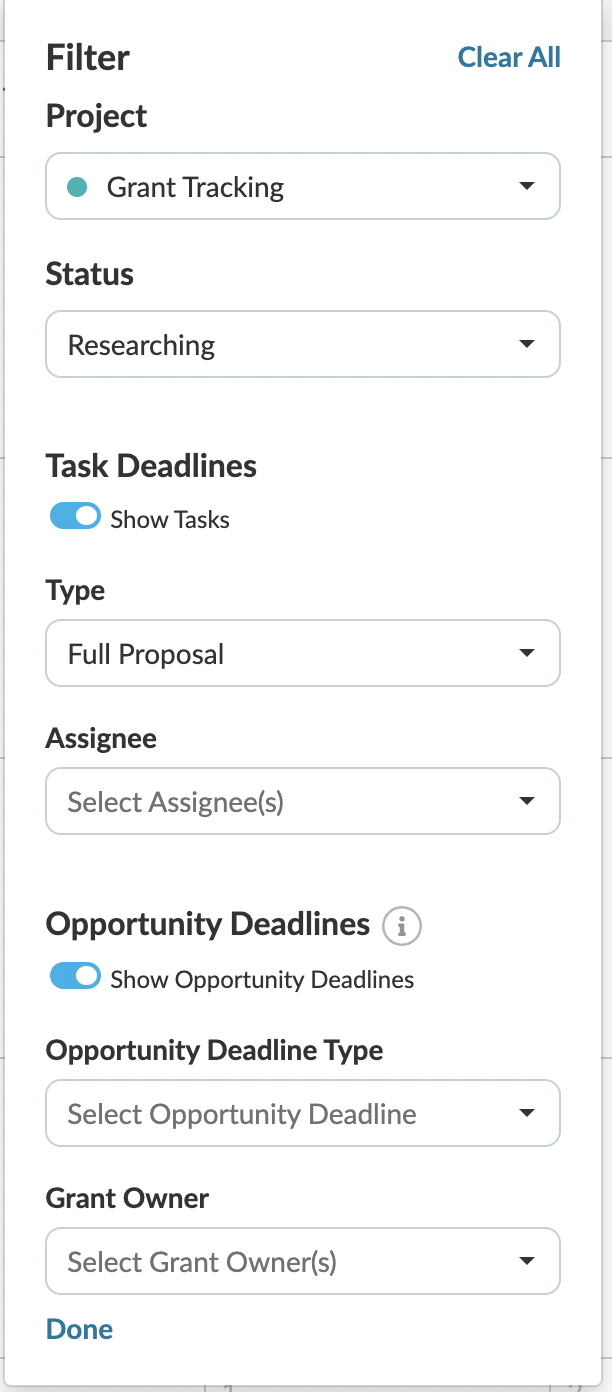The width and height of the screenshot is (612, 1392).
Task: Disable Show Opportunity Deadlines
Action: click(75, 976)
